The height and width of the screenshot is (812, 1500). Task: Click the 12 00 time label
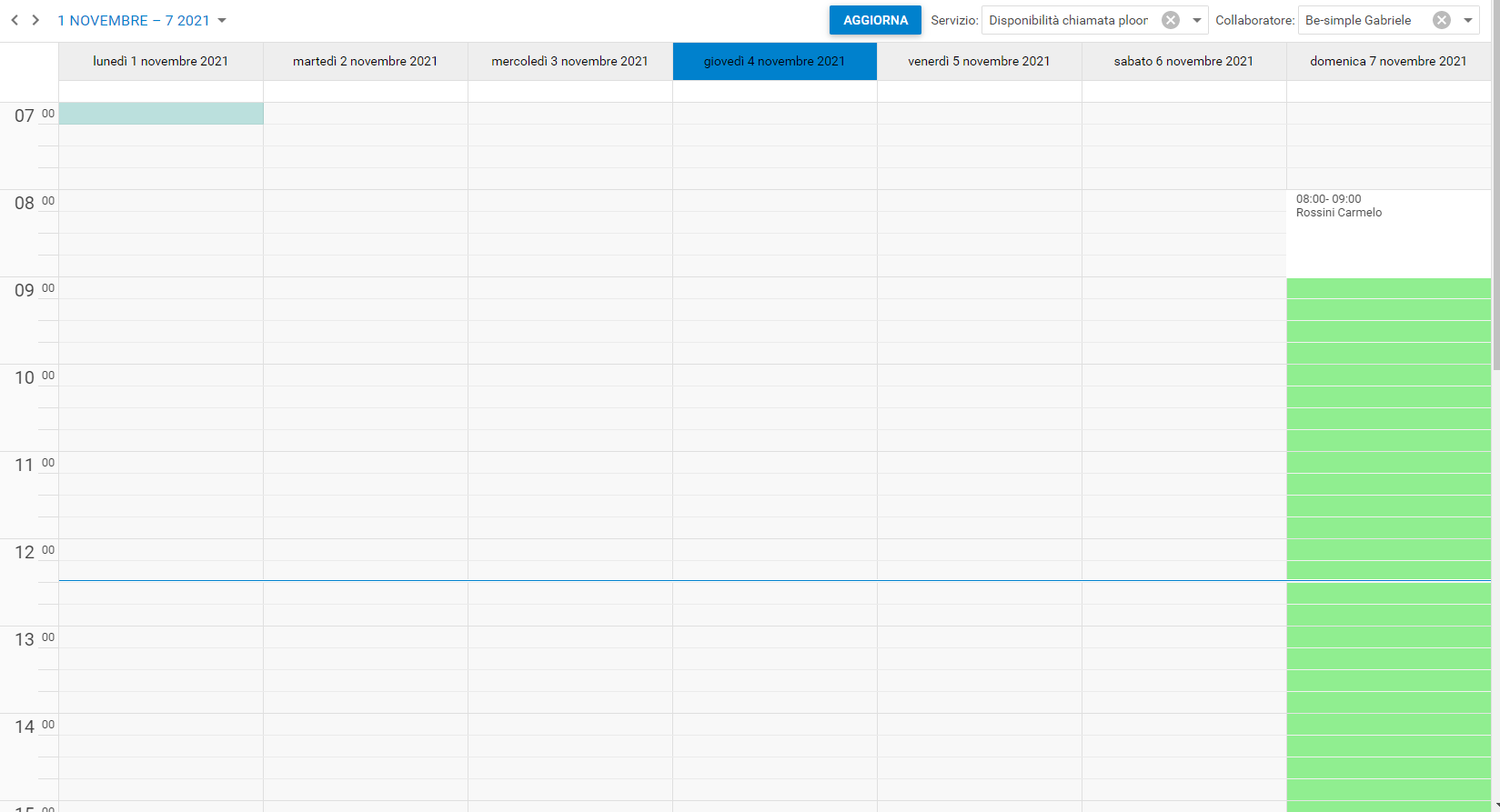click(x=35, y=552)
